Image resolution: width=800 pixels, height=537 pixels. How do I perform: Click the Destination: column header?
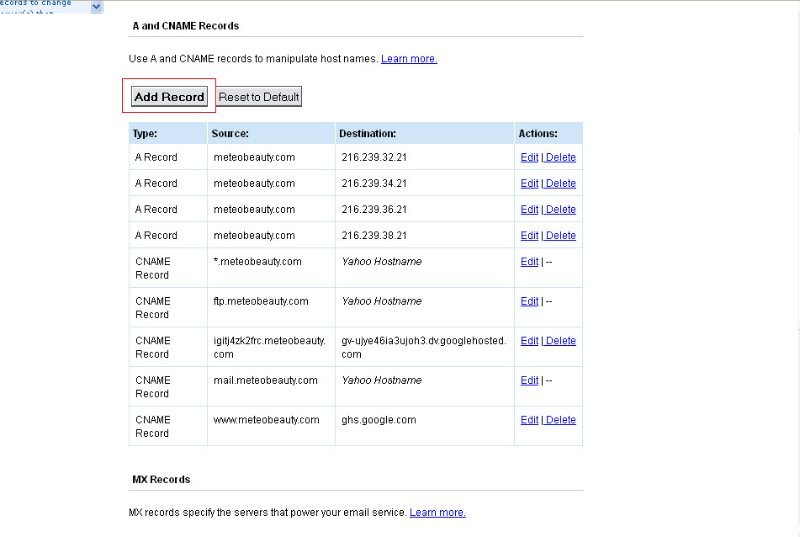tap(424, 133)
